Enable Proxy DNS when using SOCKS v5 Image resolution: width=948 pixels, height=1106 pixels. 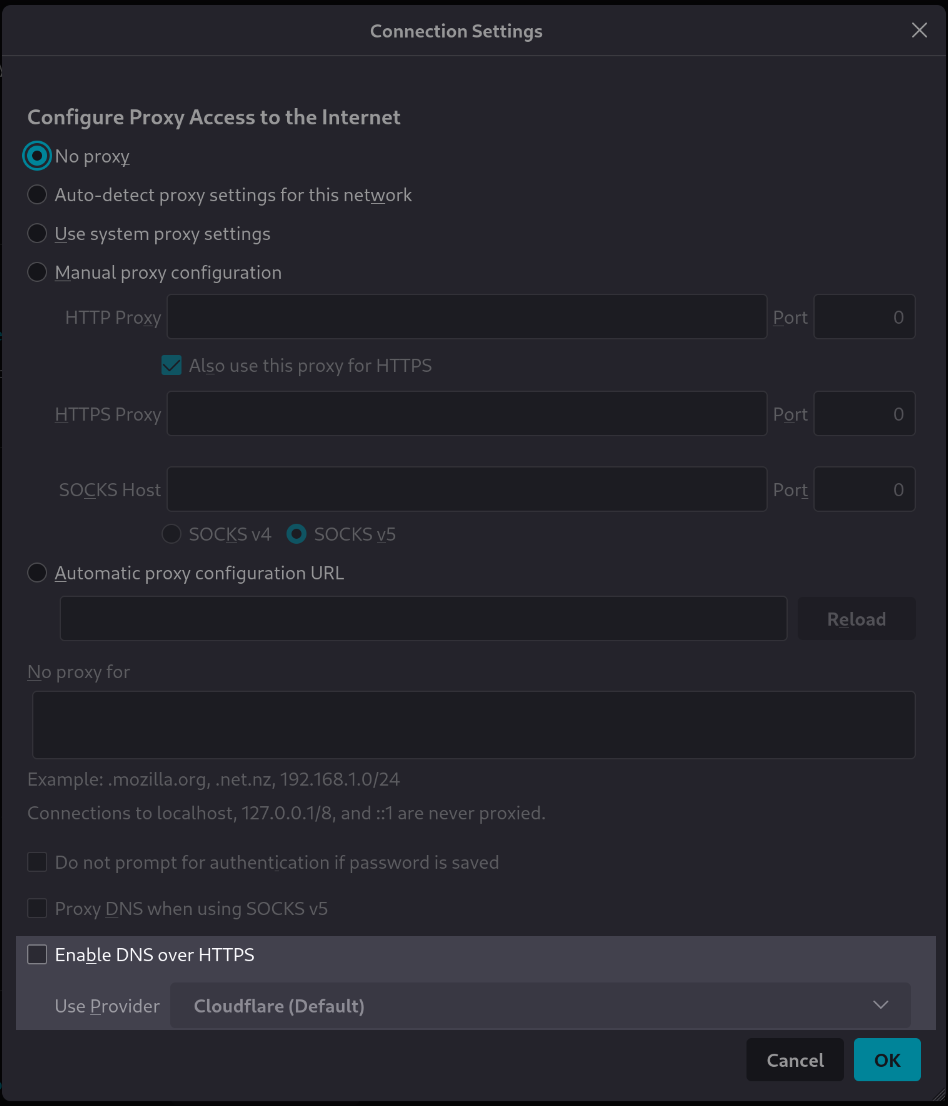click(37, 908)
